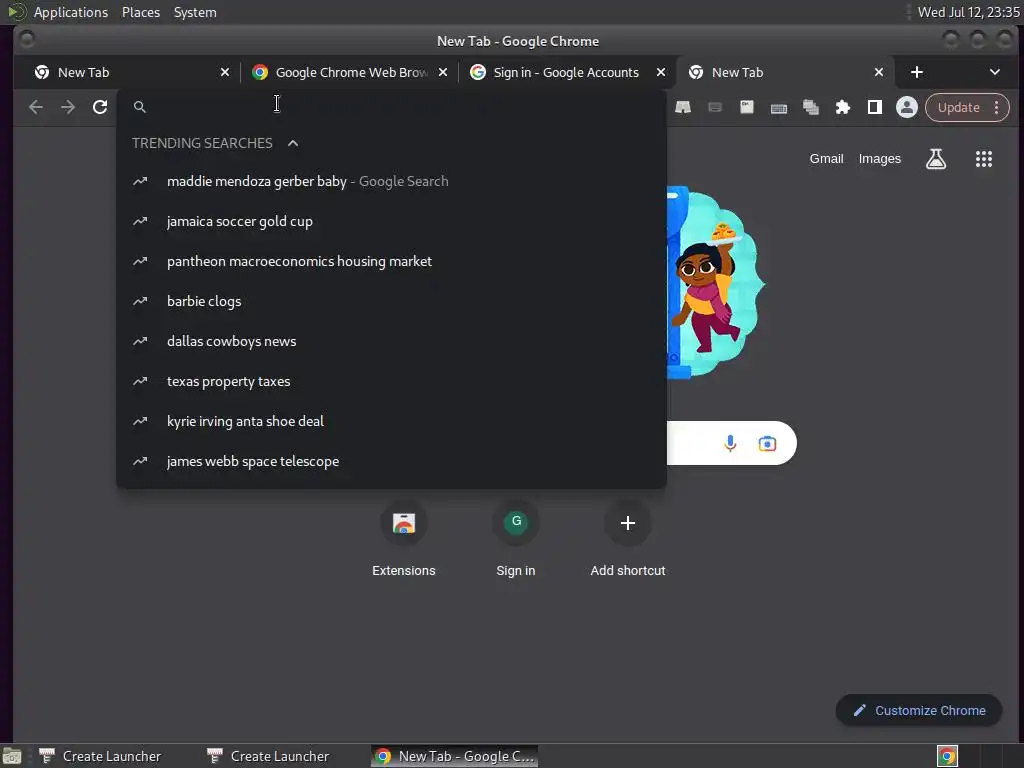Click the Chrome icon in bottom-right tray
This screenshot has width=1024, height=768.
pos(947,756)
